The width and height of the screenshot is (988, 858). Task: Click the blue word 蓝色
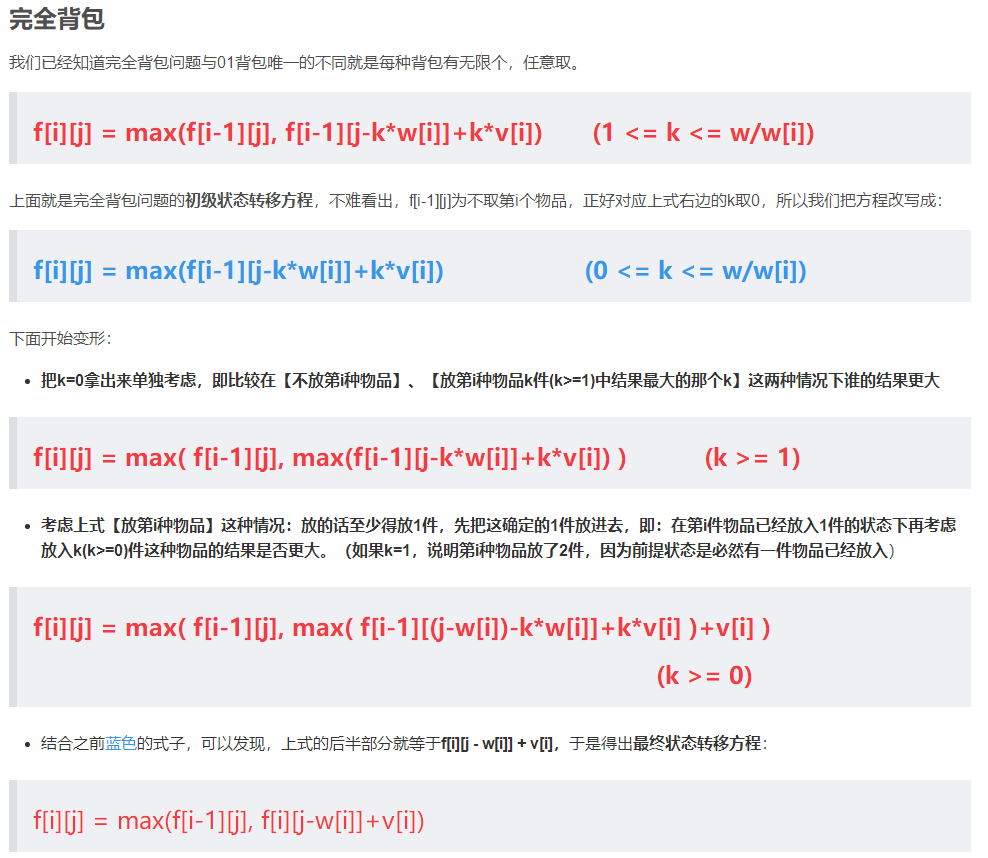(x=121, y=743)
